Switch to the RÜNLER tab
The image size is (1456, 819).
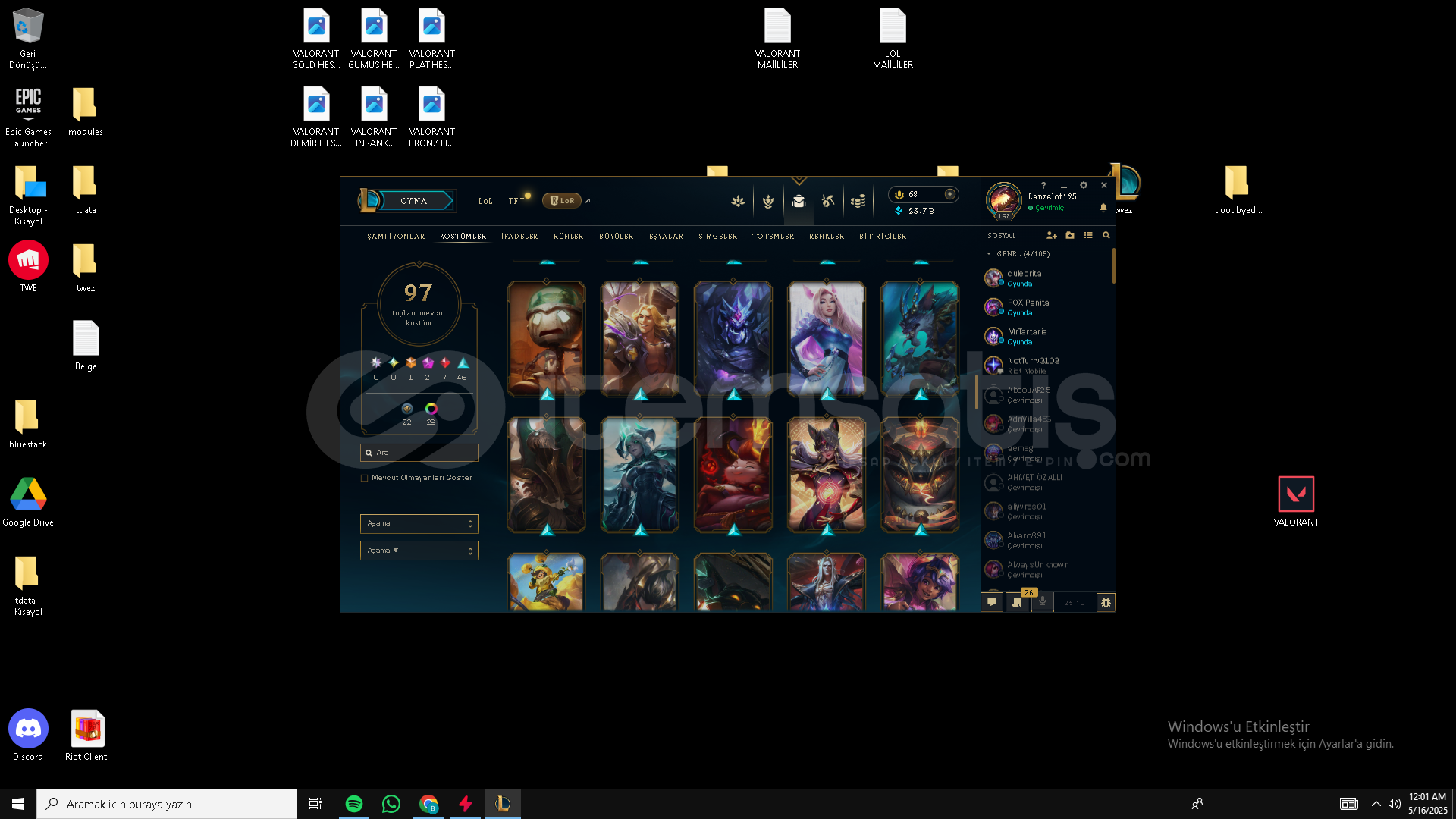[568, 237]
